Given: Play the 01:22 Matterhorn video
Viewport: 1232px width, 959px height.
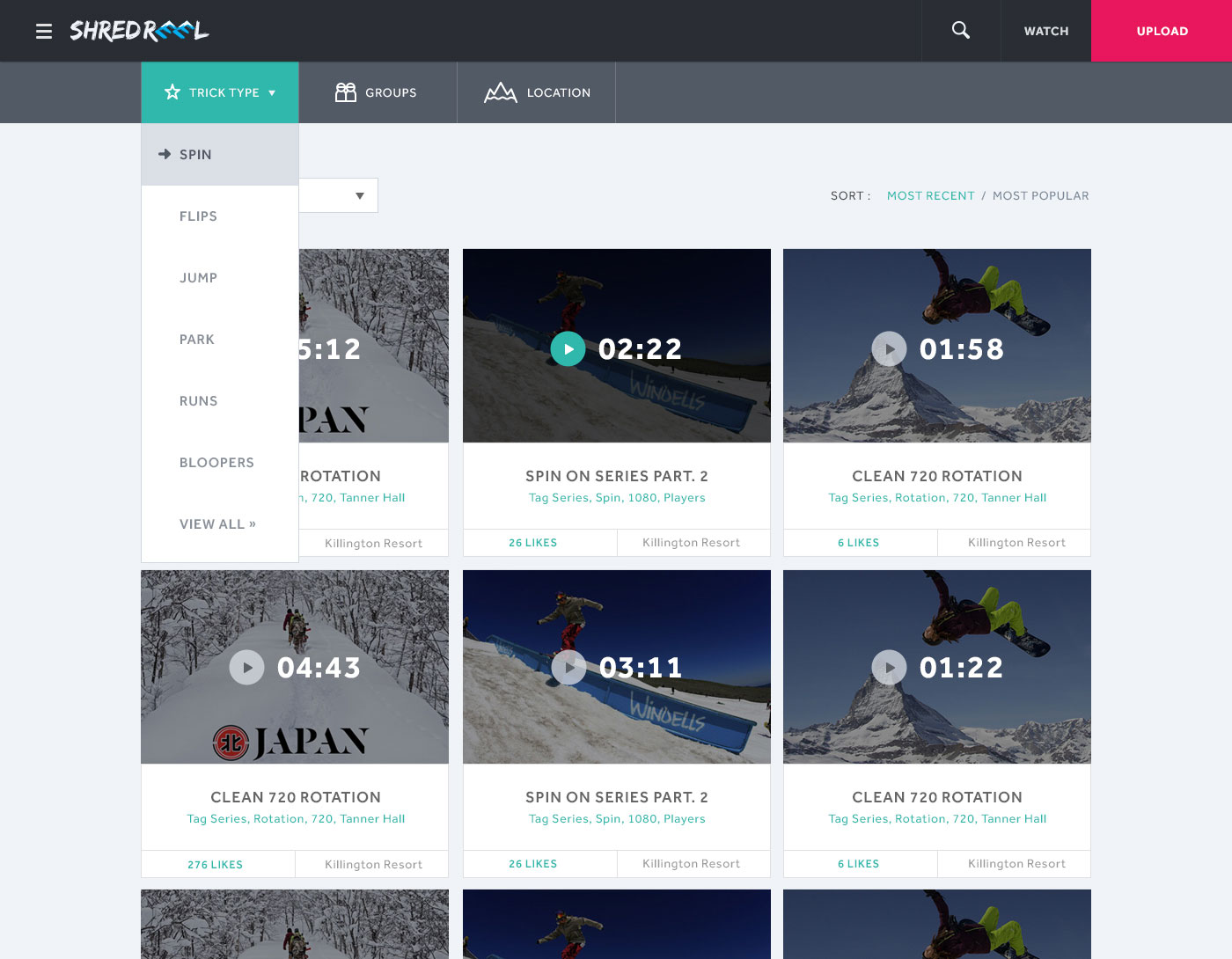Looking at the screenshot, I should click(x=890, y=668).
